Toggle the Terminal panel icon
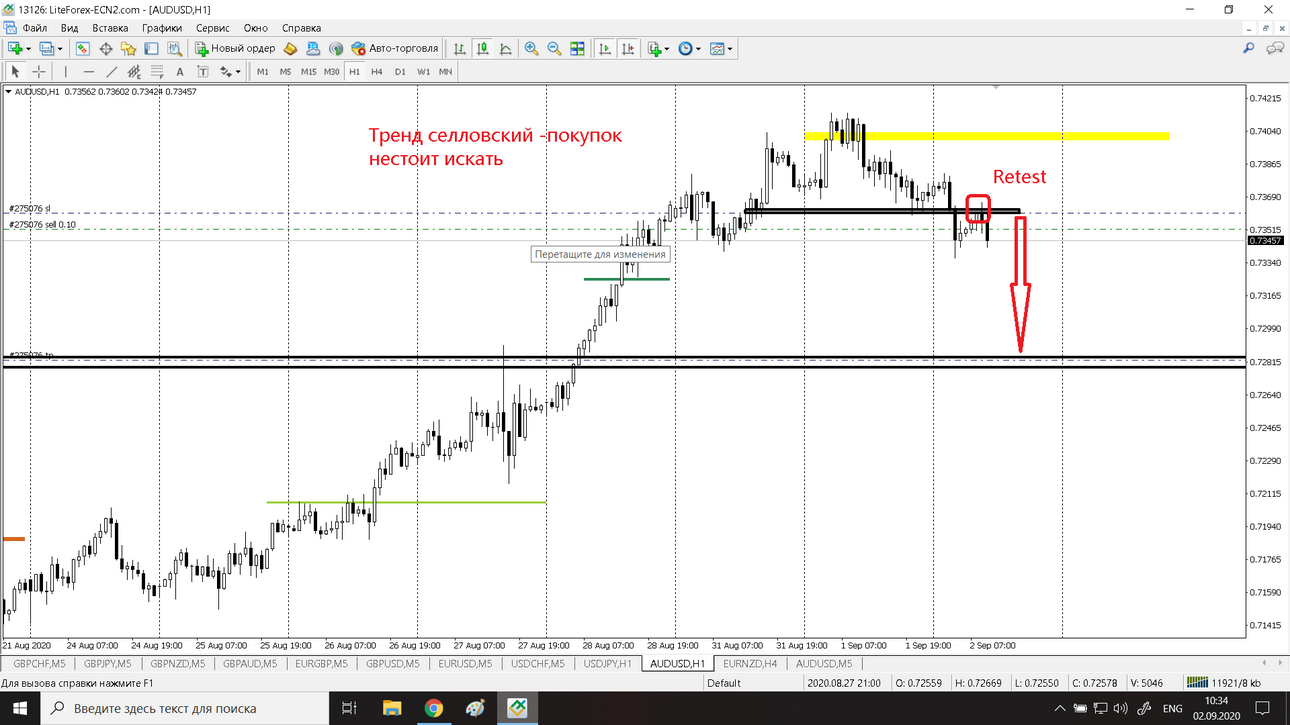Screen dimensions: 1290x725 (x=151, y=48)
